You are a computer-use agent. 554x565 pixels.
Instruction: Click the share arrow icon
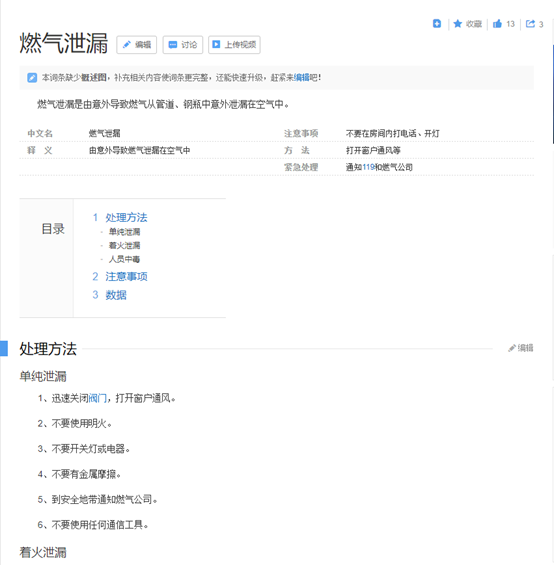point(530,24)
